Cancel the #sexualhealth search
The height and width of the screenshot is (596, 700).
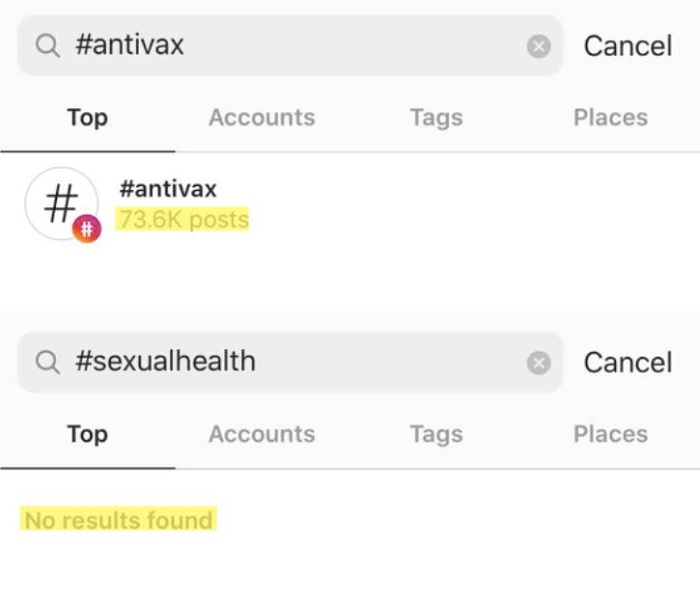point(627,362)
